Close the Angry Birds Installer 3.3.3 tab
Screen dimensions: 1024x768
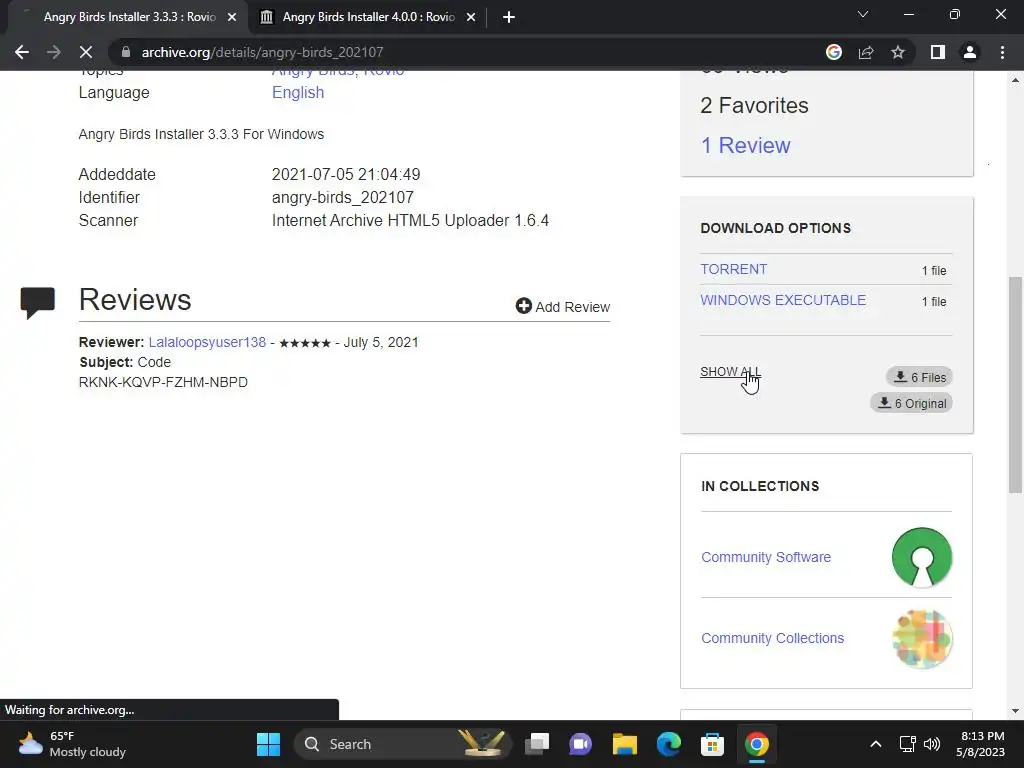point(232,17)
